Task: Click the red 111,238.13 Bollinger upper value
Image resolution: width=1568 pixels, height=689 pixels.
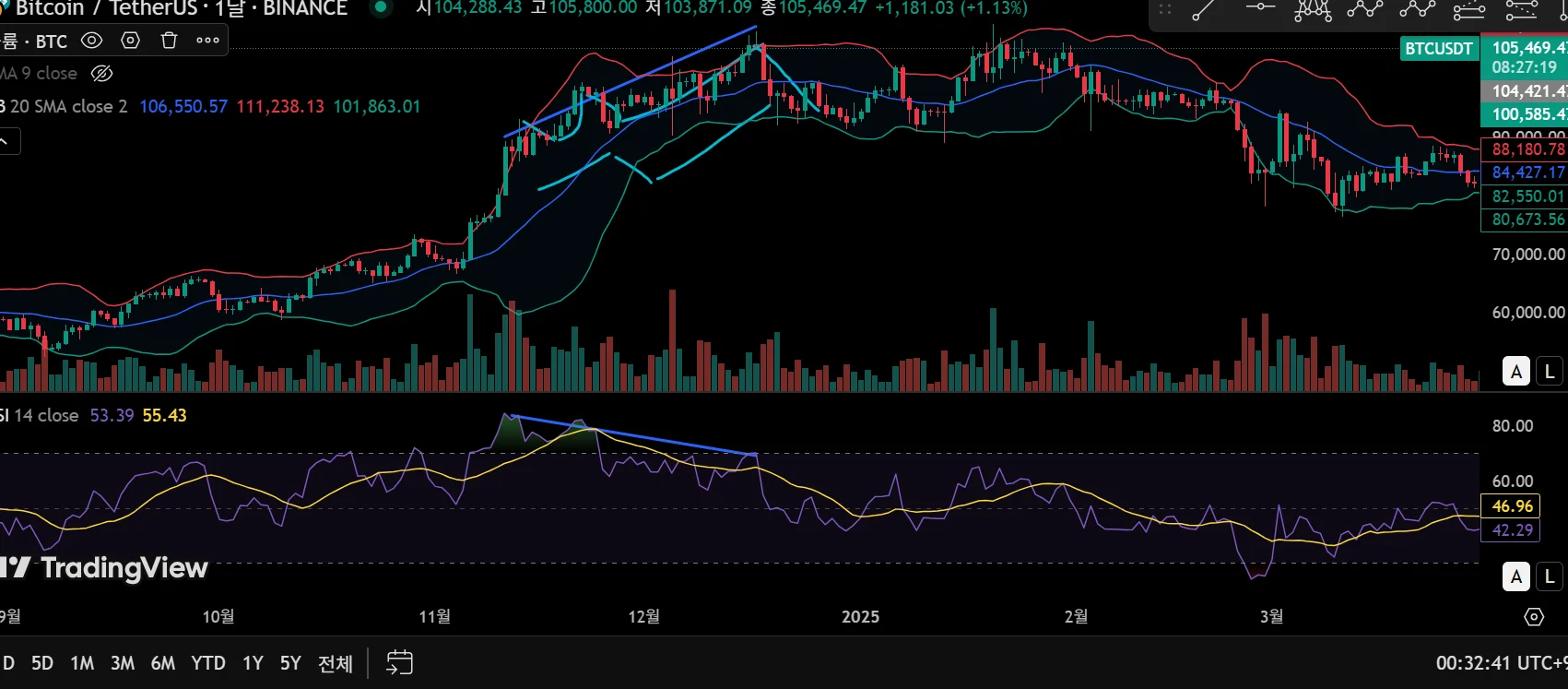Action: tap(280, 106)
